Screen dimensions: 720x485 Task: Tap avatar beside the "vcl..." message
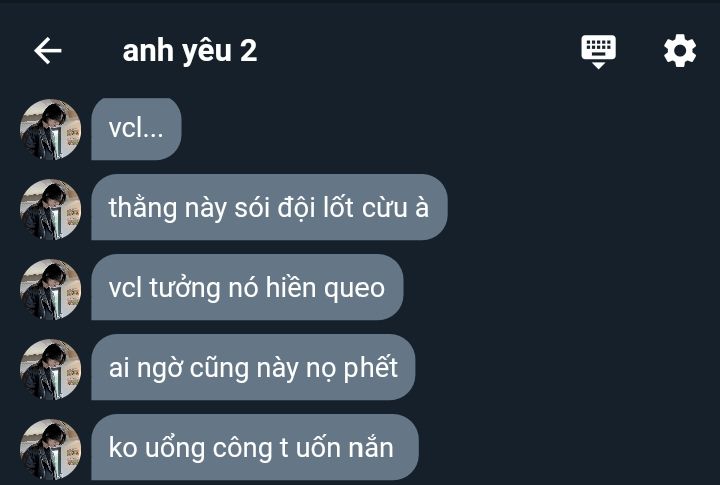pos(51,130)
